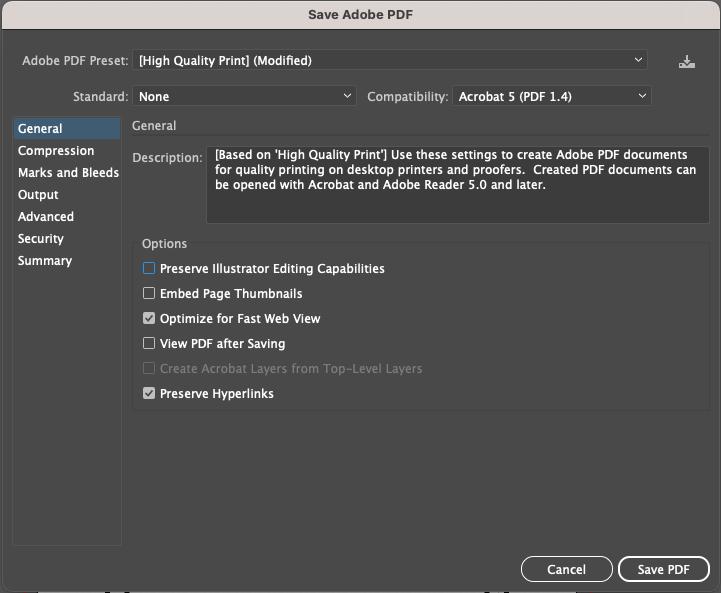The image size is (721, 593).
Task: Click the Save PDF button
Action: pyautogui.click(x=664, y=570)
